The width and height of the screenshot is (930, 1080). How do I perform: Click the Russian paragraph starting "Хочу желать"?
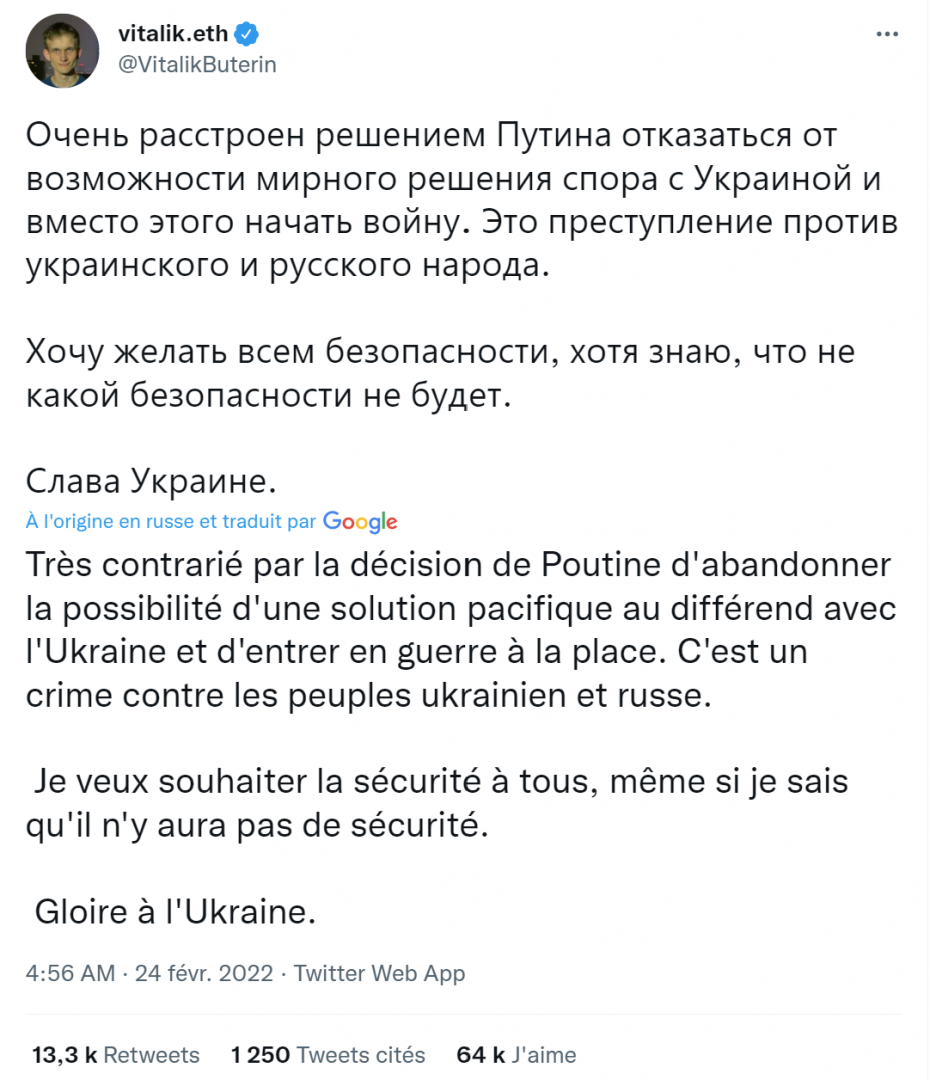(440, 374)
